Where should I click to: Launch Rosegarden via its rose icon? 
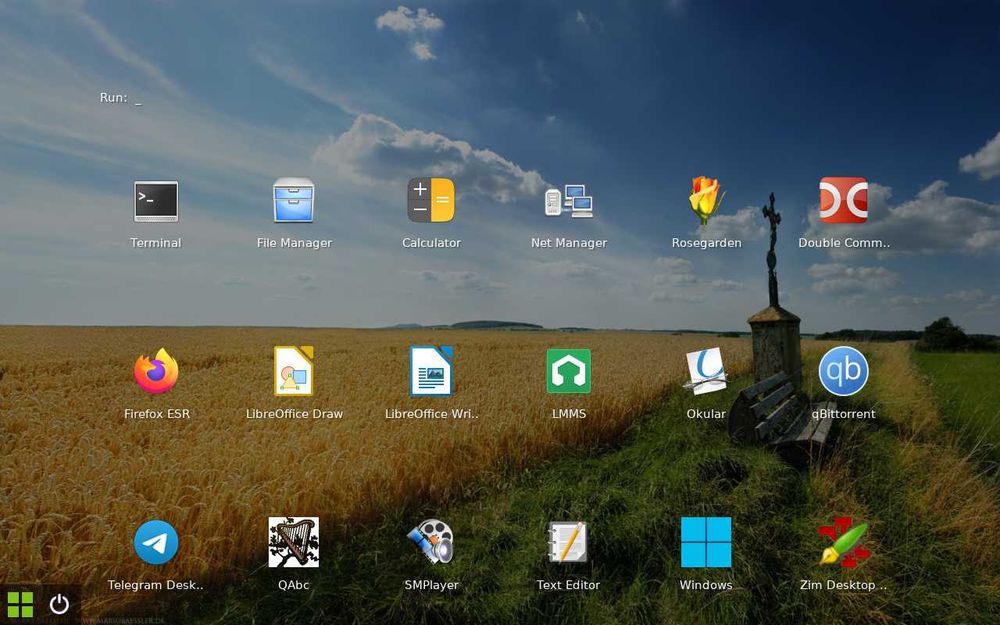point(706,200)
